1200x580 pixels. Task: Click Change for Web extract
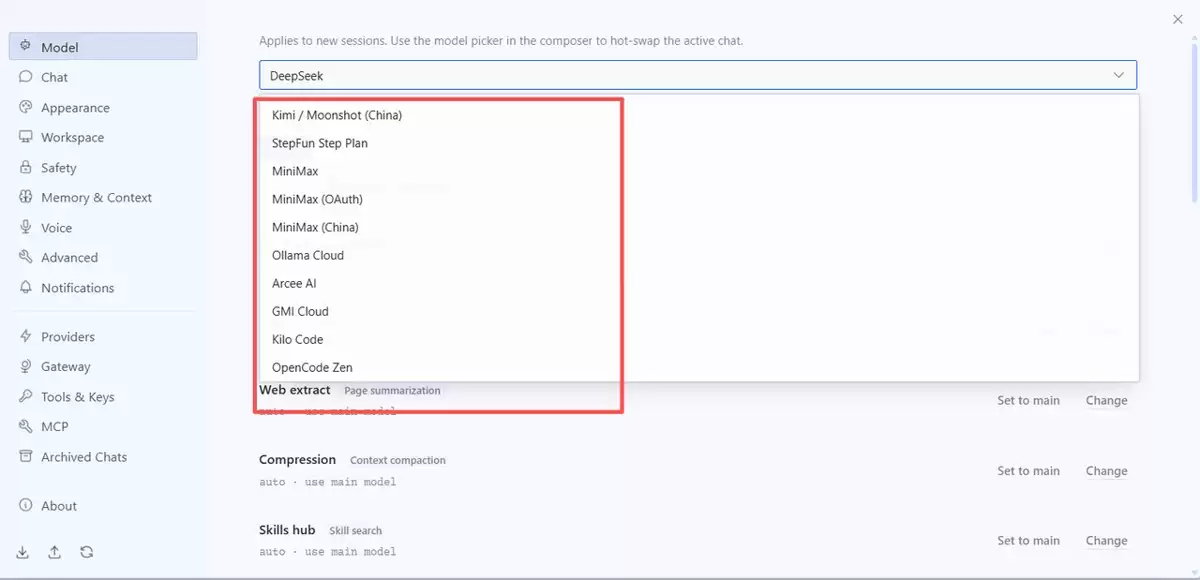click(x=1106, y=400)
